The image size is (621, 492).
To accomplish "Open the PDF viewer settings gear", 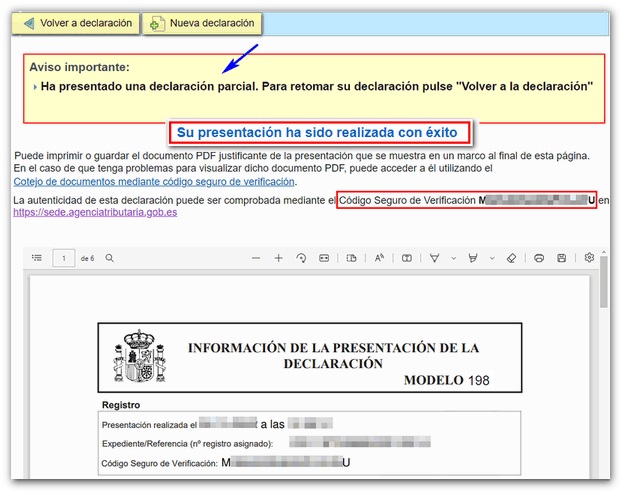I will point(589,258).
